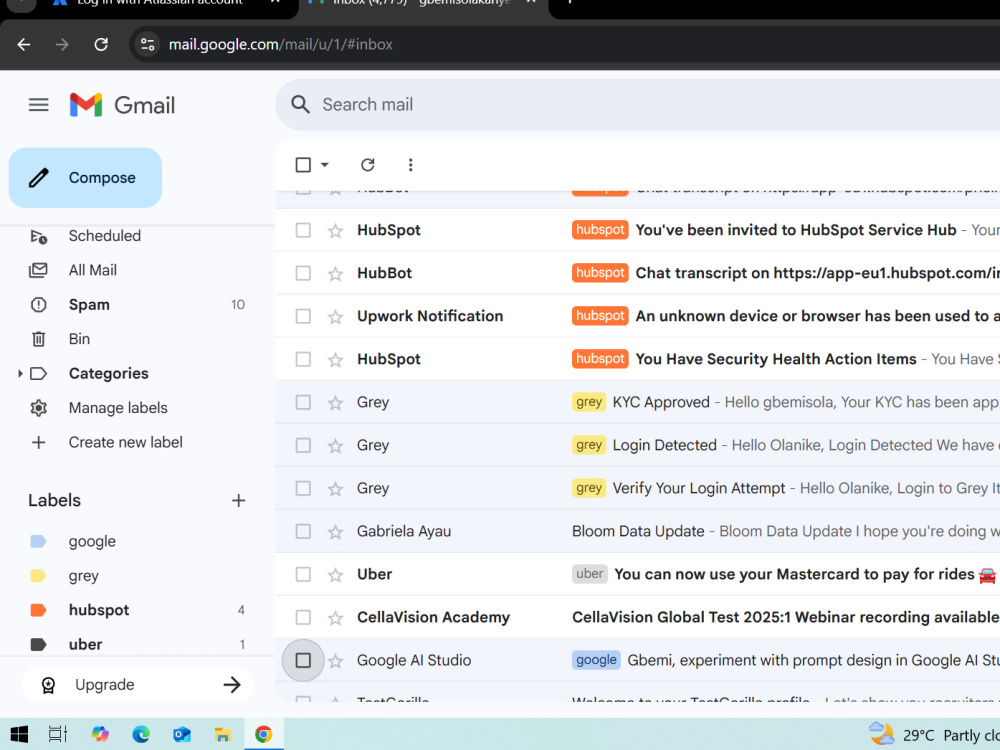Screen dimensions: 1000x750
Task: Open the Scheduled folder
Action: point(105,236)
